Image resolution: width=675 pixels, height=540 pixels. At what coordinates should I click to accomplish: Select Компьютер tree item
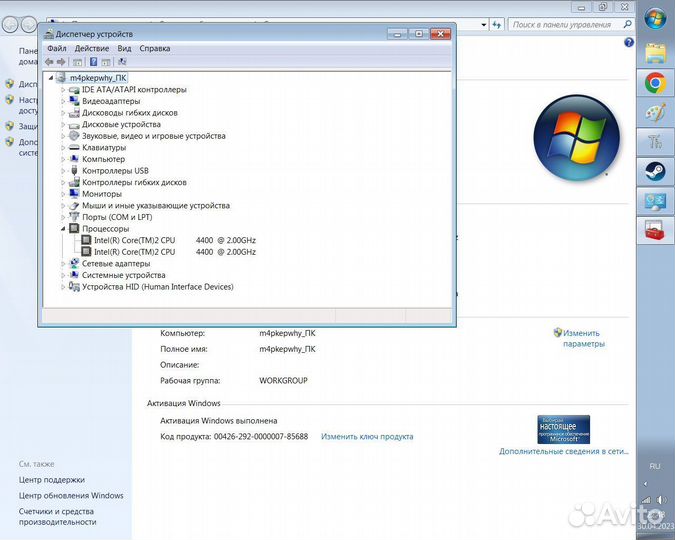coord(103,159)
